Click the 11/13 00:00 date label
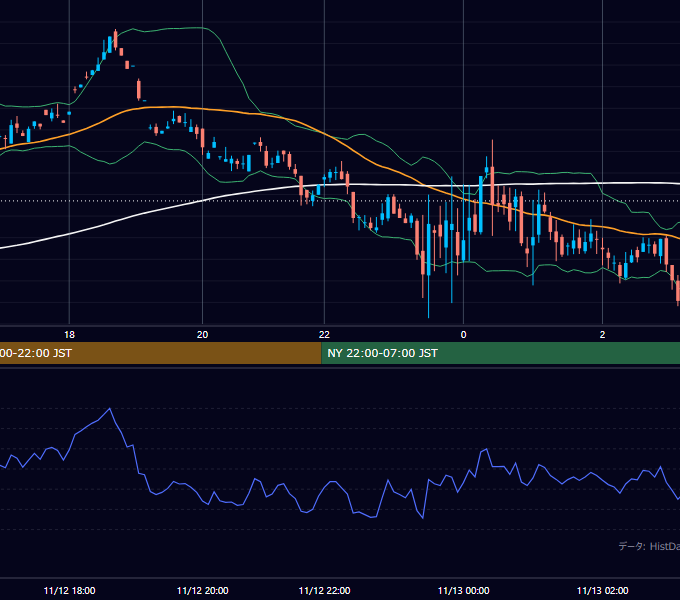 [464, 590]
